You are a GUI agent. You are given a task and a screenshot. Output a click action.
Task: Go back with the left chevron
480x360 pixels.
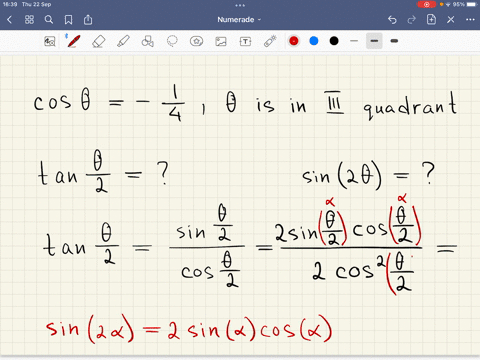click(10, 20)
